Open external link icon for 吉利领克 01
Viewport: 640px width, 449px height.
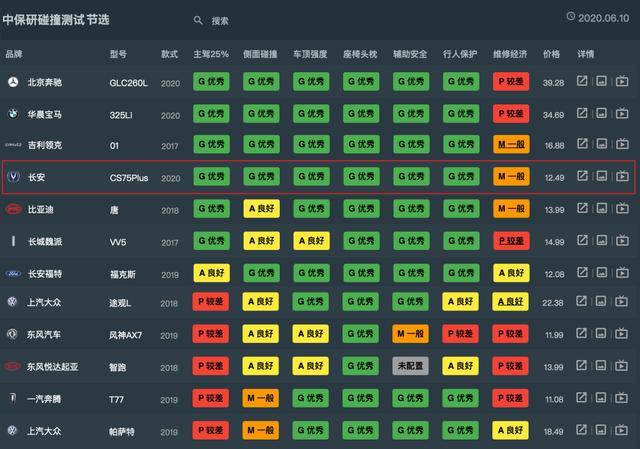(582, 144)
